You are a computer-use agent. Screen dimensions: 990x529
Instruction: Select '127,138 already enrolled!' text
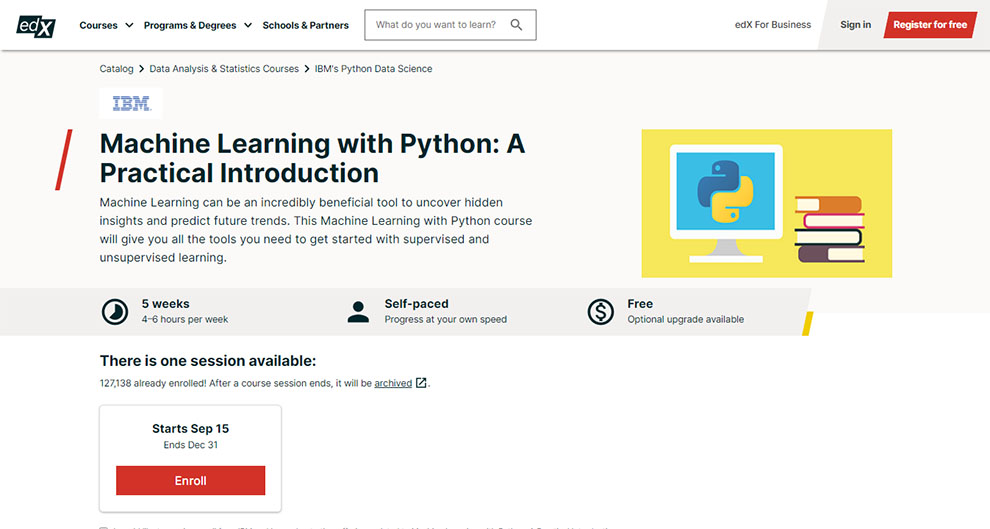coord(153,383)
